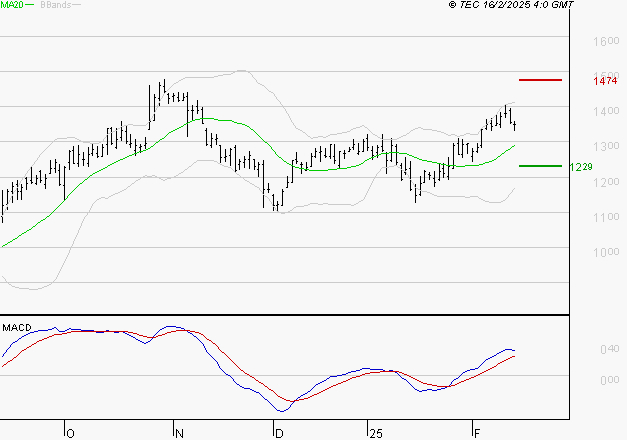The width and height of the screenshot is (627, 440).
Task: Click the MA20 legend label
Action: pos(12,5)
